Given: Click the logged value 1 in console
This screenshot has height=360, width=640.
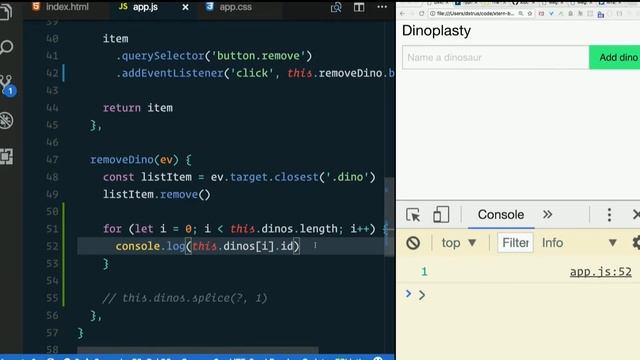Looking at the screenshot, I should pyautogui.click(x=424, y=272).
